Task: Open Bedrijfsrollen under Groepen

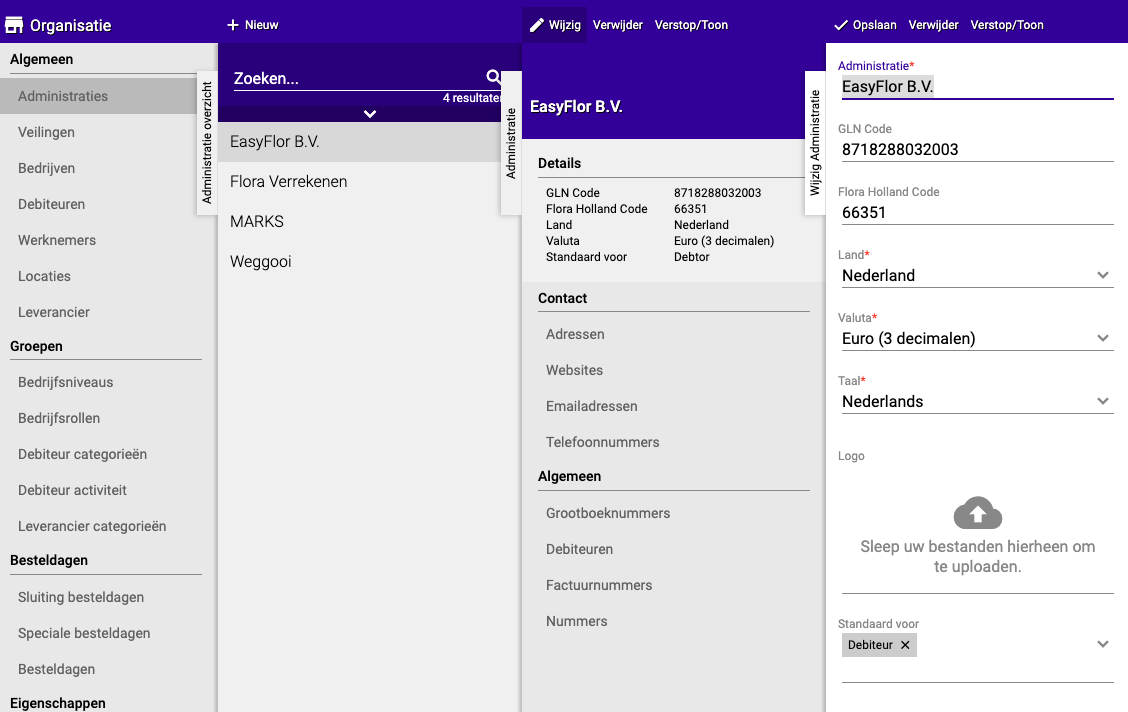Action: point(59,419)
